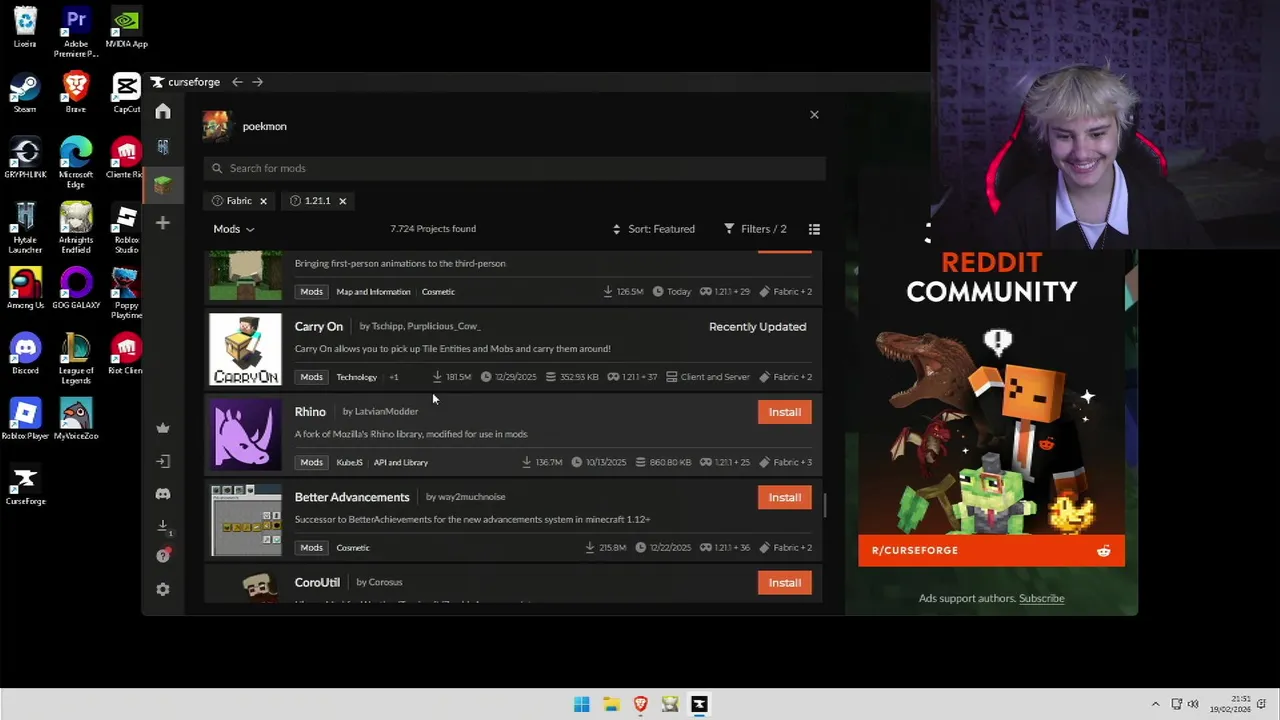The image size is (1280, 720).
Task: Click the Search for mods field
Action: 515,168
